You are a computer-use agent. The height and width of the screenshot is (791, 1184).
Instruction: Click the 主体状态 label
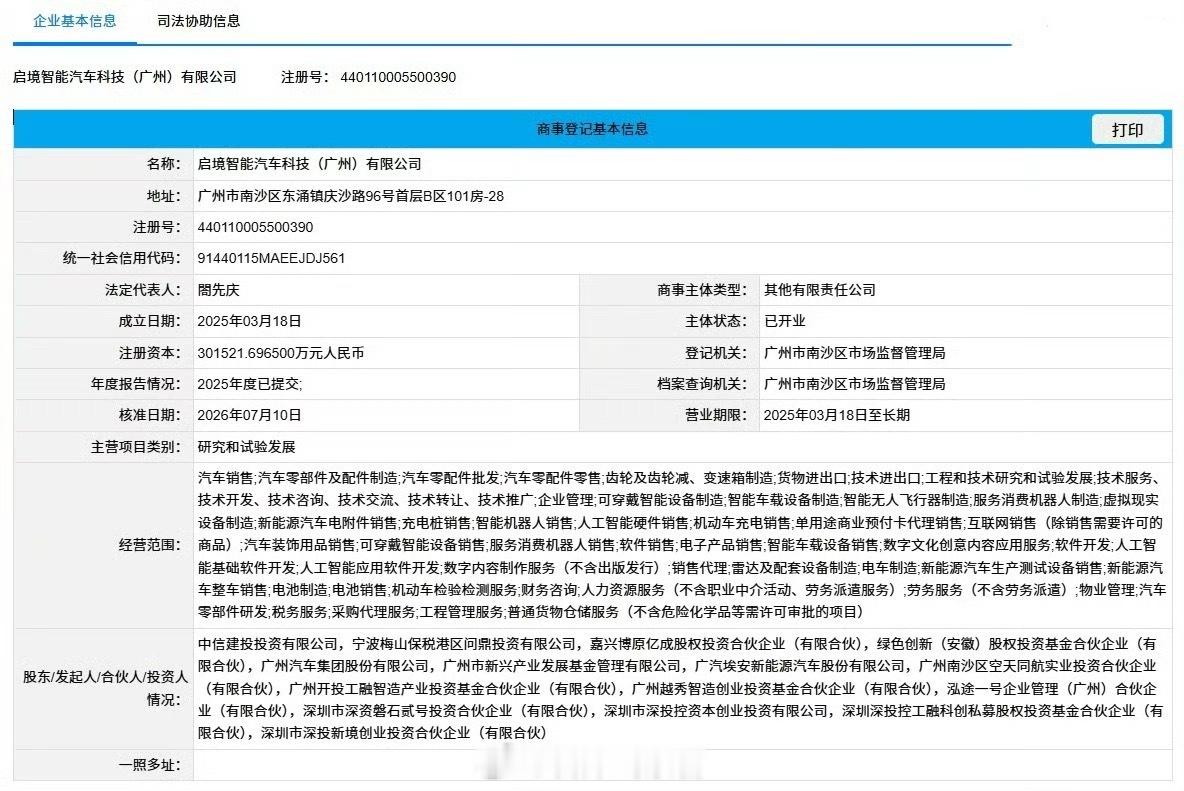tap(716, 321)
